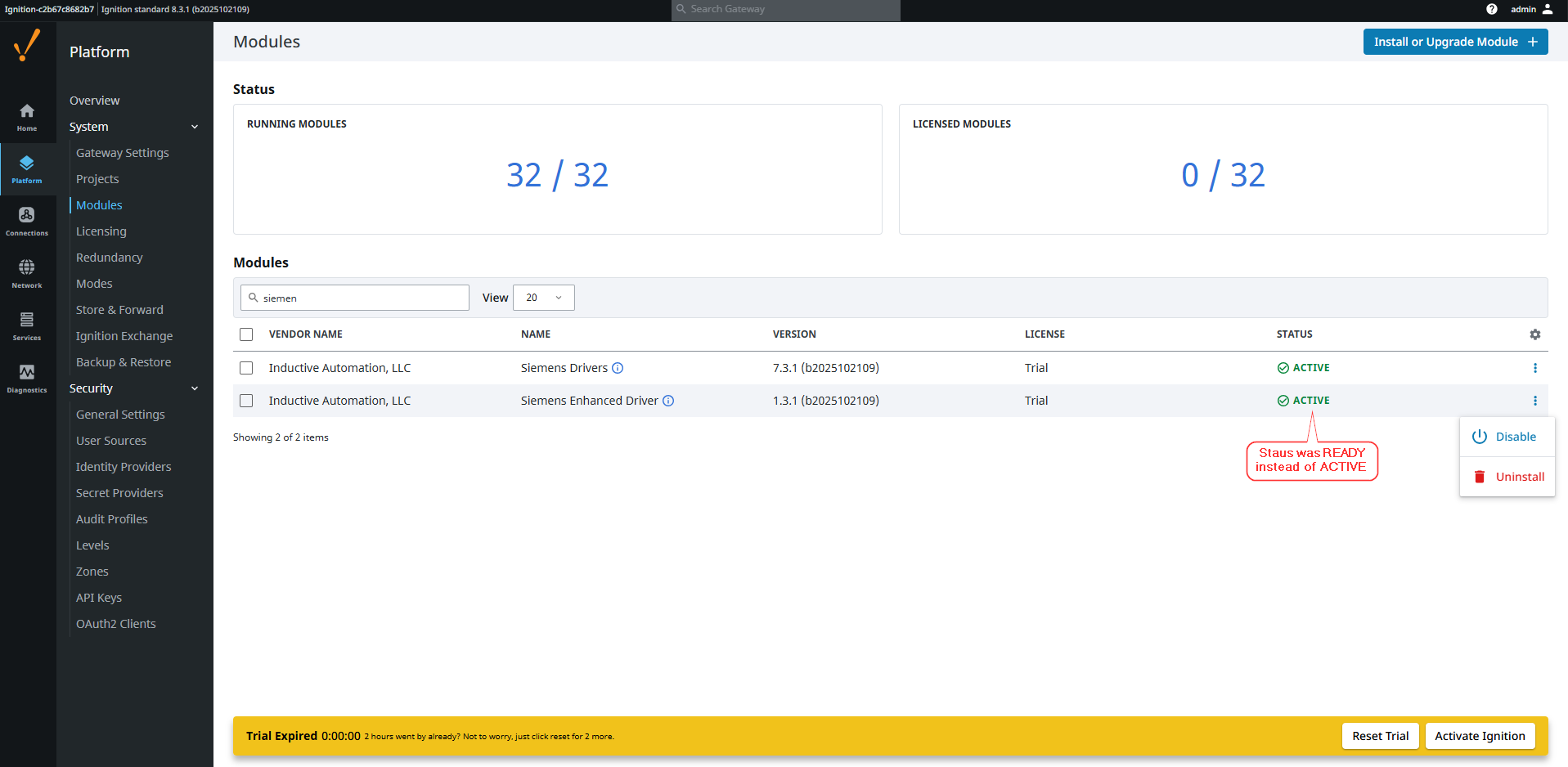Click version '1.3.1 (b2025102109)' cell
1568x767 pixels.
click(x=826, y=401)
